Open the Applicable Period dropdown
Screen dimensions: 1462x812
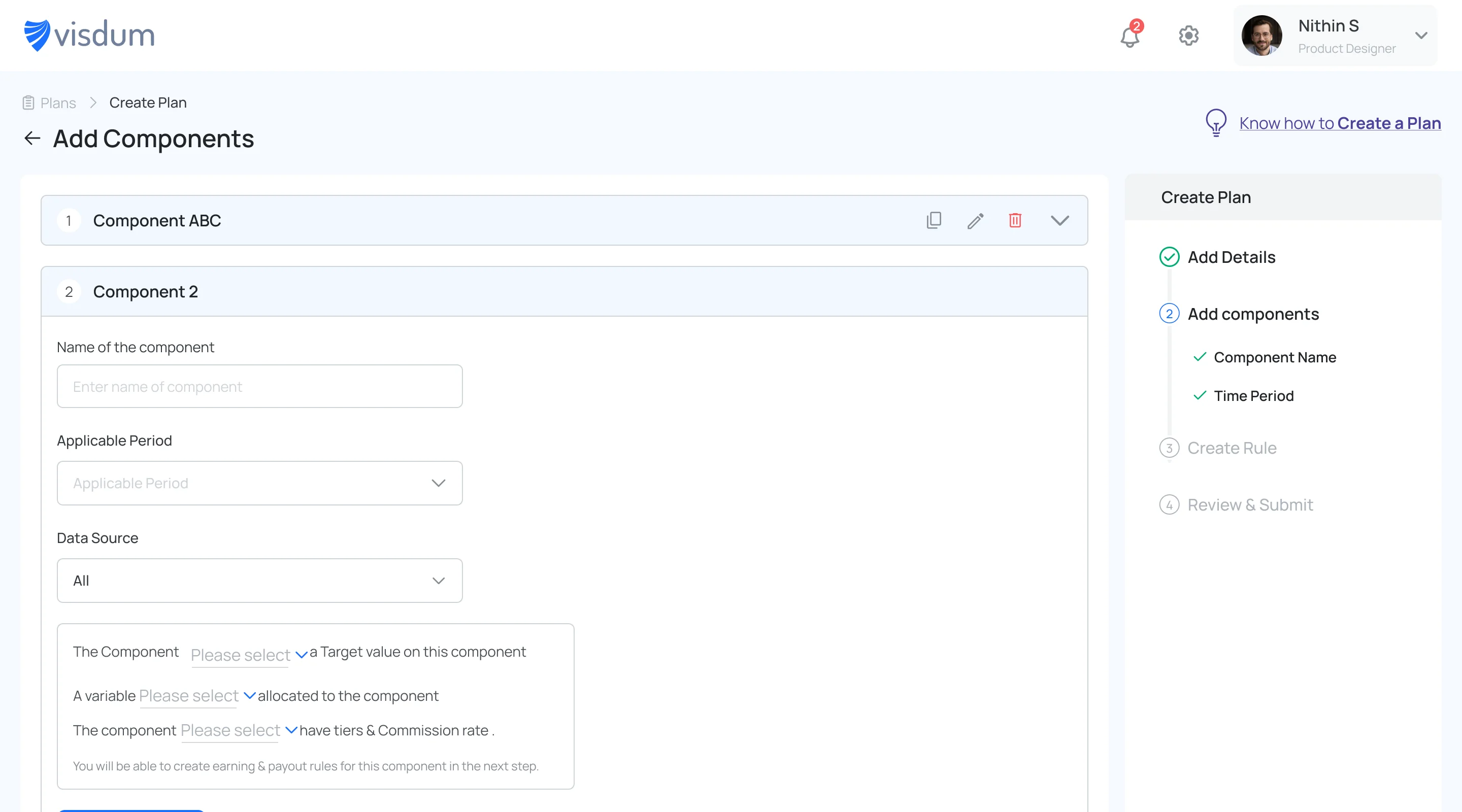pyautogui.click(x=259, y=483)
